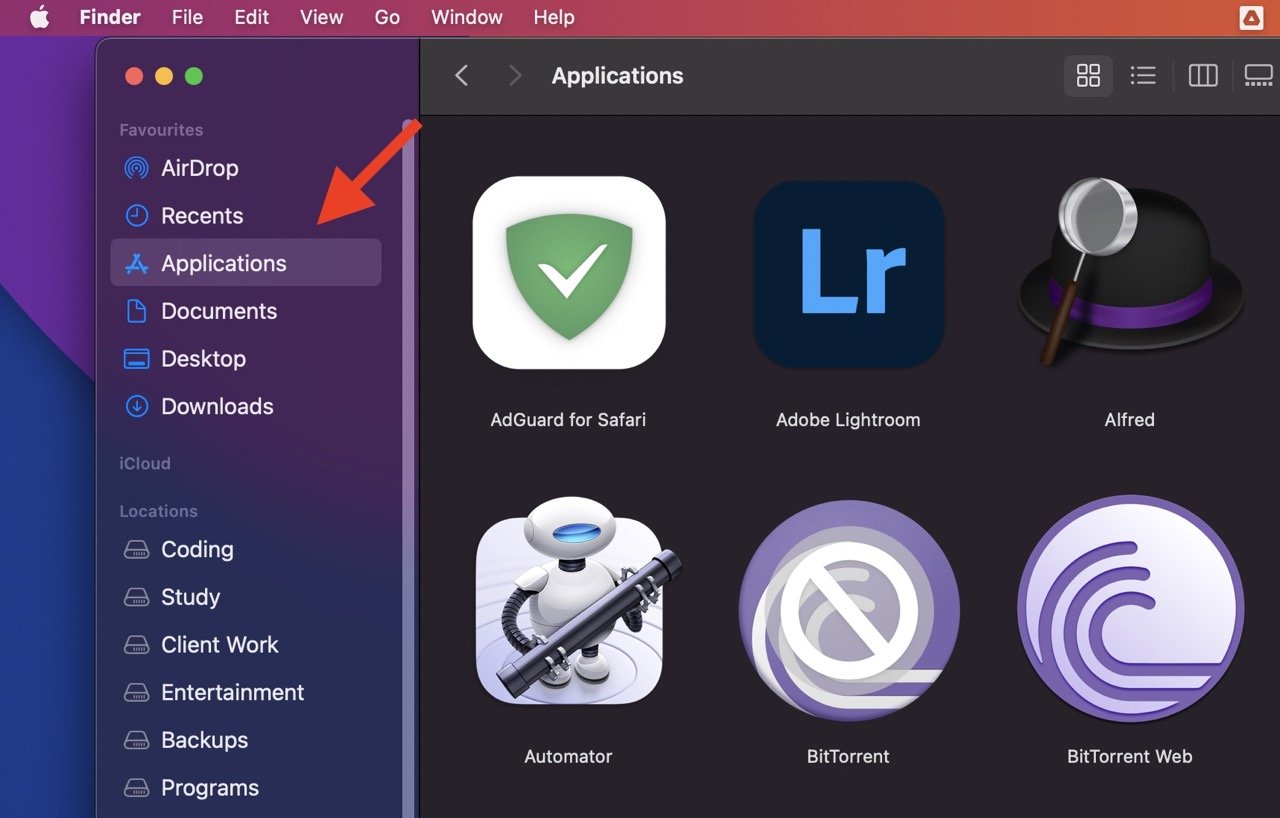Click the Favourites section header
The height and width of the screenshot is (818, 1280).
pyautogui.click(x=161, y=130)
